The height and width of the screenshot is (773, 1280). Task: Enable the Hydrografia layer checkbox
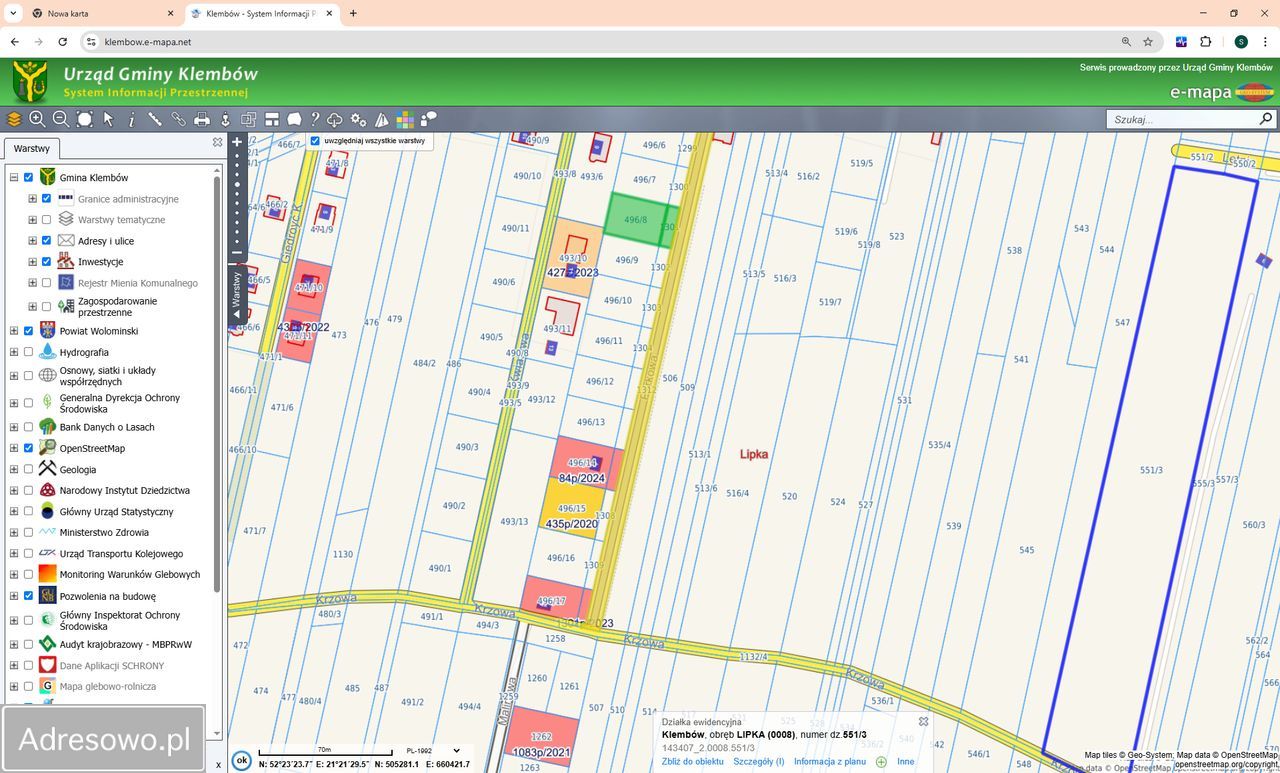pyautogui.click(x=28, y=352)
